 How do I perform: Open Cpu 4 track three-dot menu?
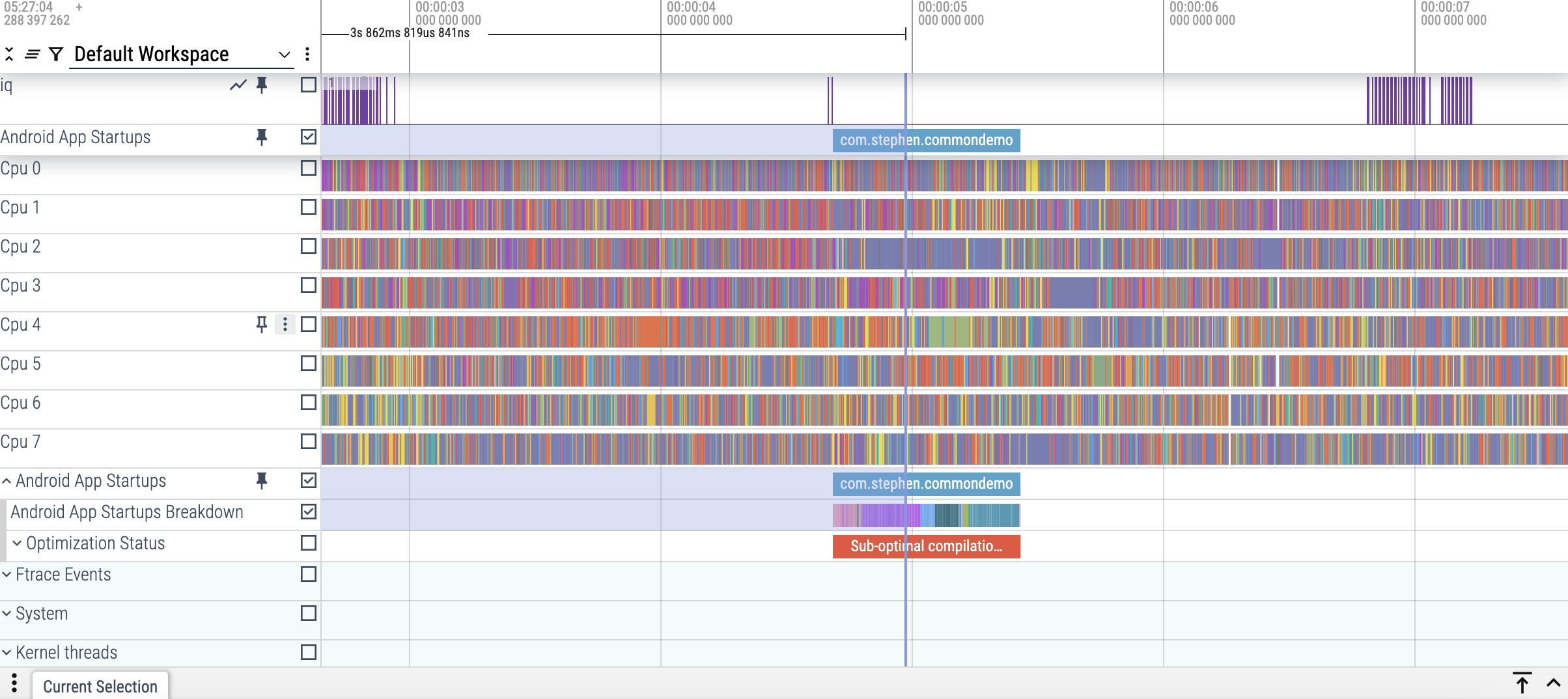pyautogui.click(x=285, y=324)
